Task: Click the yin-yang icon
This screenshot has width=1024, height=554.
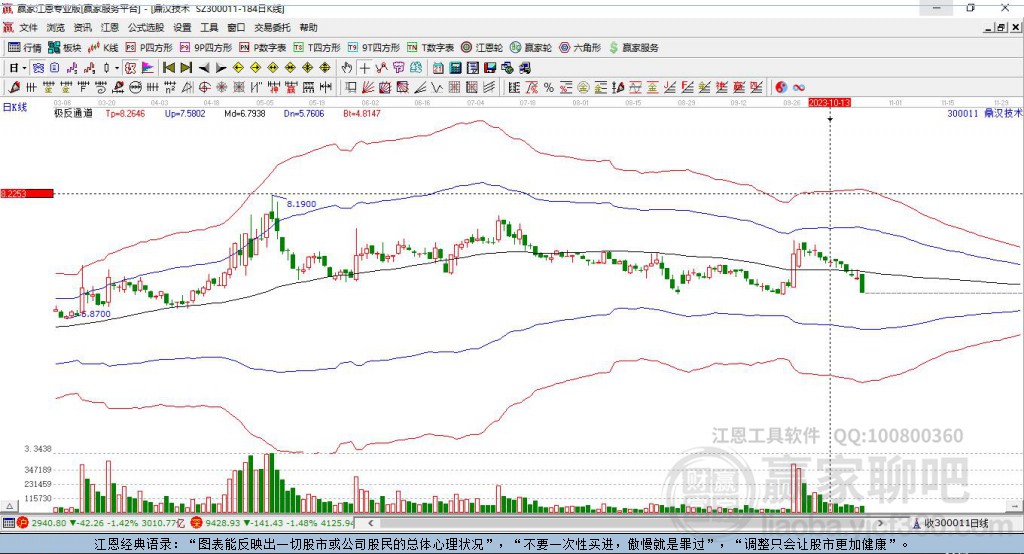Action: click(781, 87)
